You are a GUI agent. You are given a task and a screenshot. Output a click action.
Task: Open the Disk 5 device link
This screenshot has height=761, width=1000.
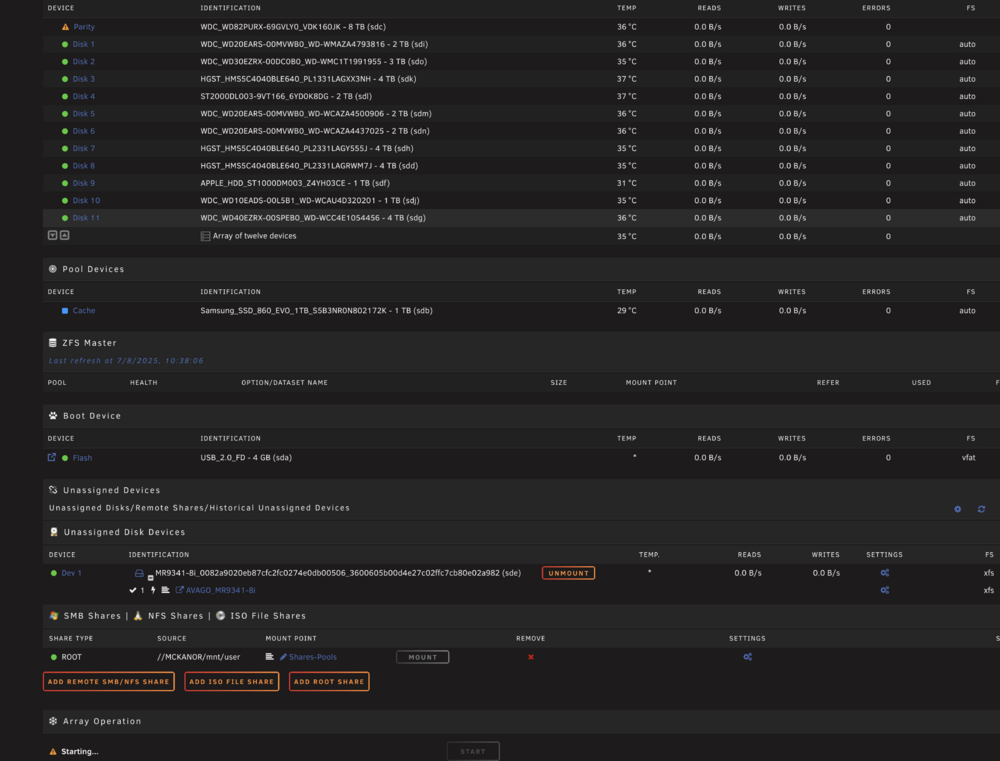point(84,114)
